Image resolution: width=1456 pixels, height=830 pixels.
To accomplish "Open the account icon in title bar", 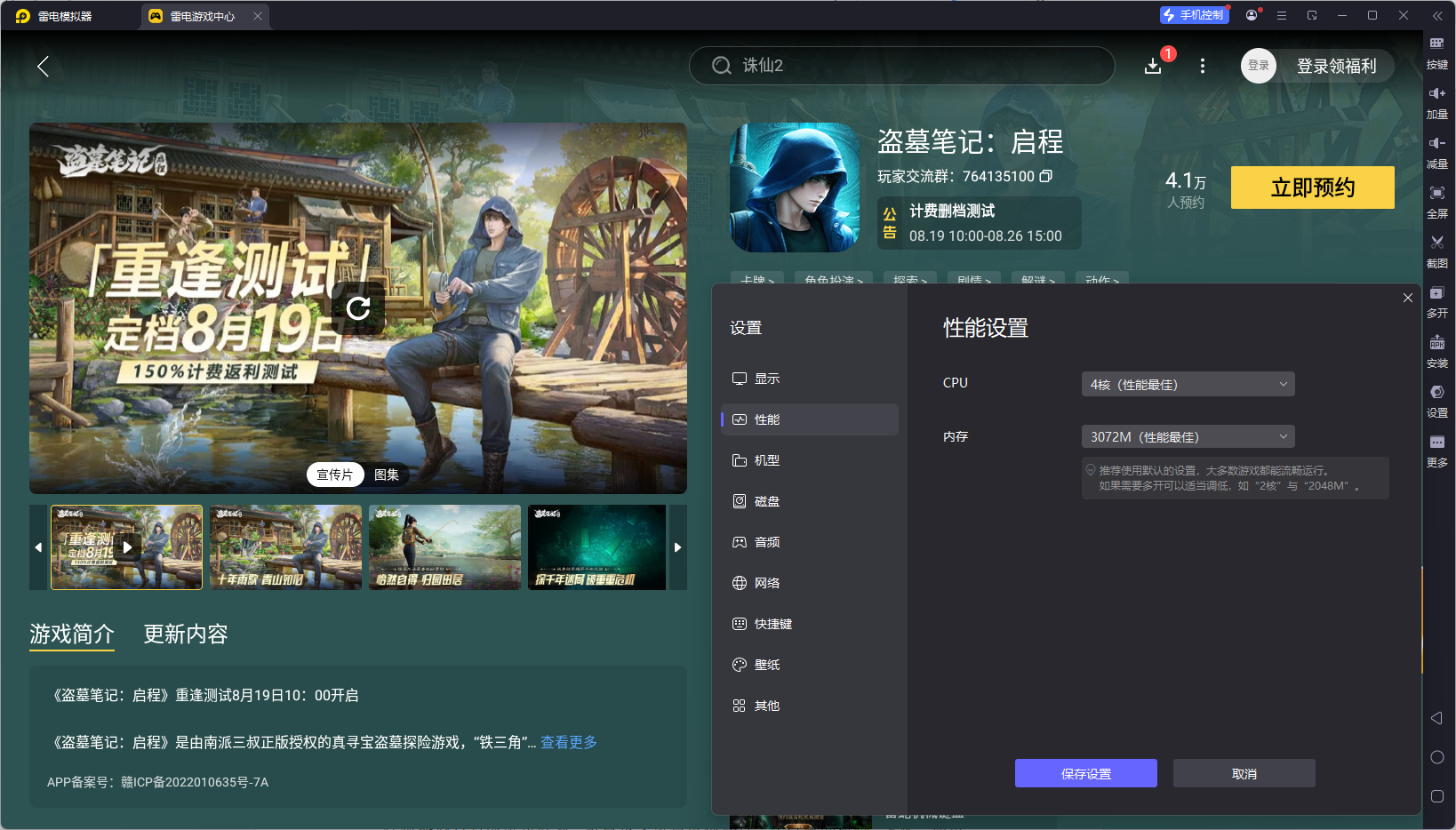I will [x=1252, y=15].
